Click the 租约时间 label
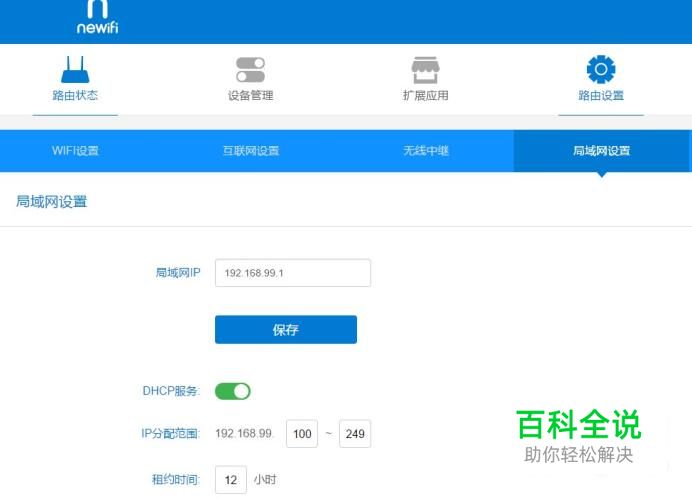The width and height of the screenshot is (692, 499). point(176,480)
